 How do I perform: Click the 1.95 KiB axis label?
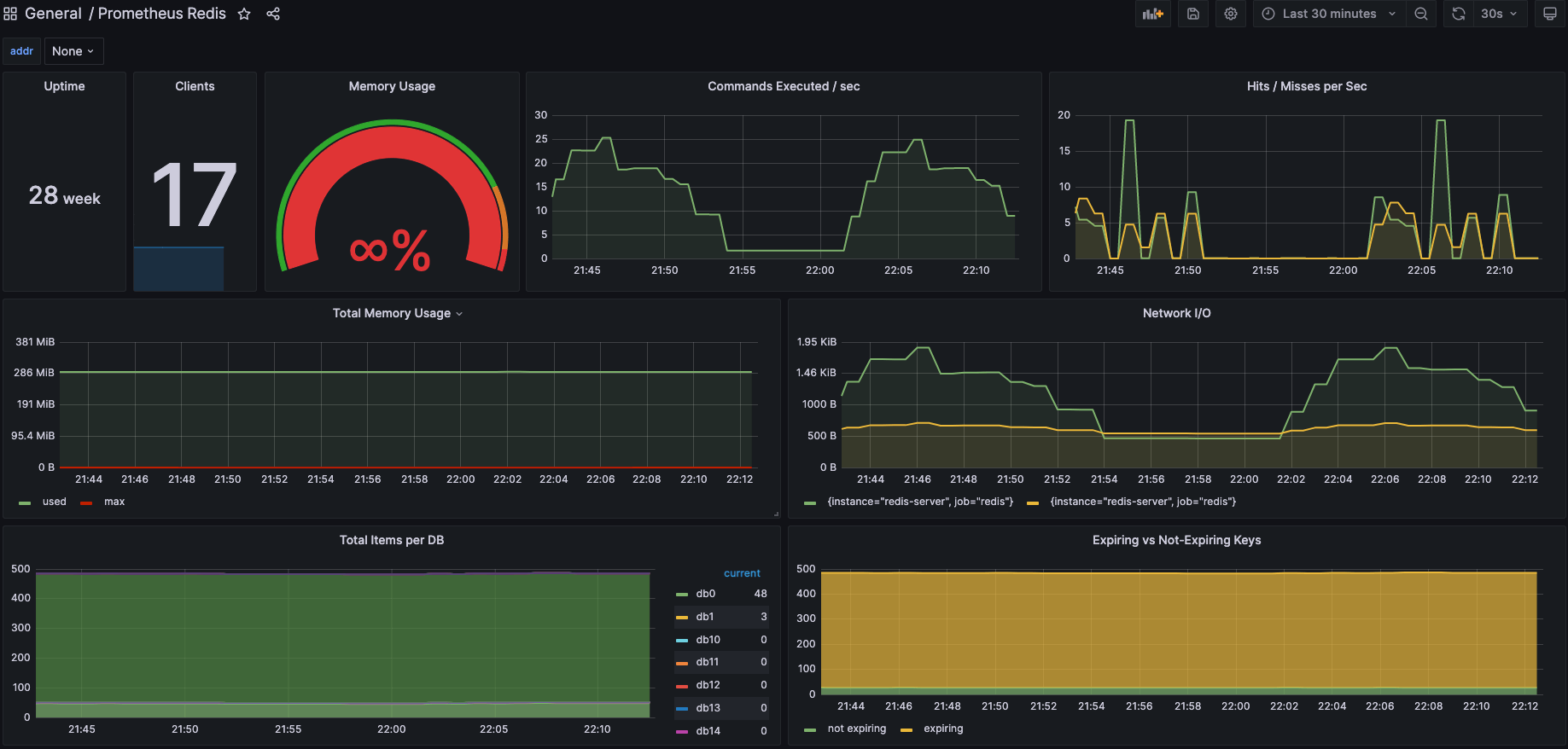pyautogui.click(x=817, y=342)
